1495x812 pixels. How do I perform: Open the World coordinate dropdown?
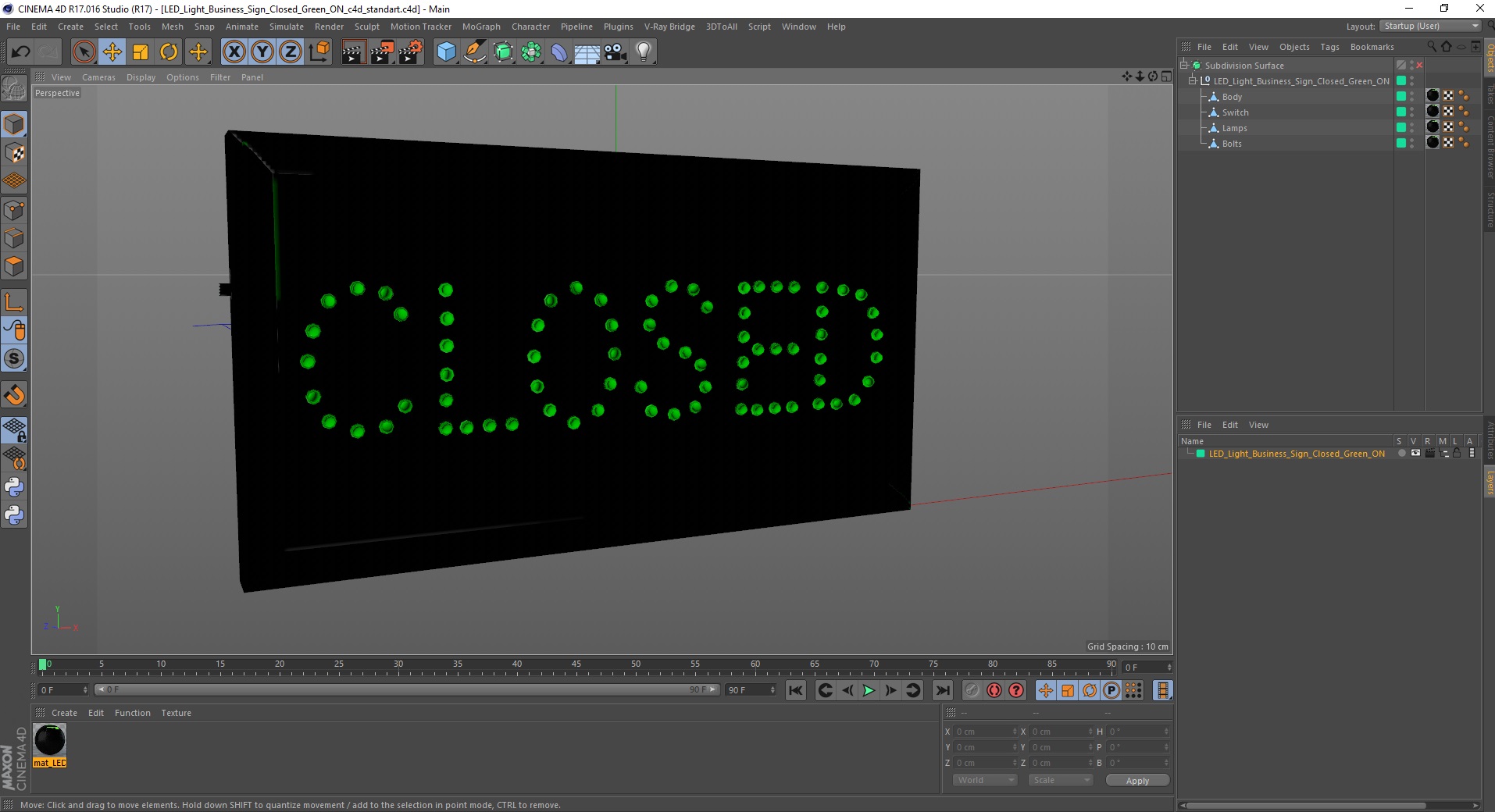[x=985, y=780]
